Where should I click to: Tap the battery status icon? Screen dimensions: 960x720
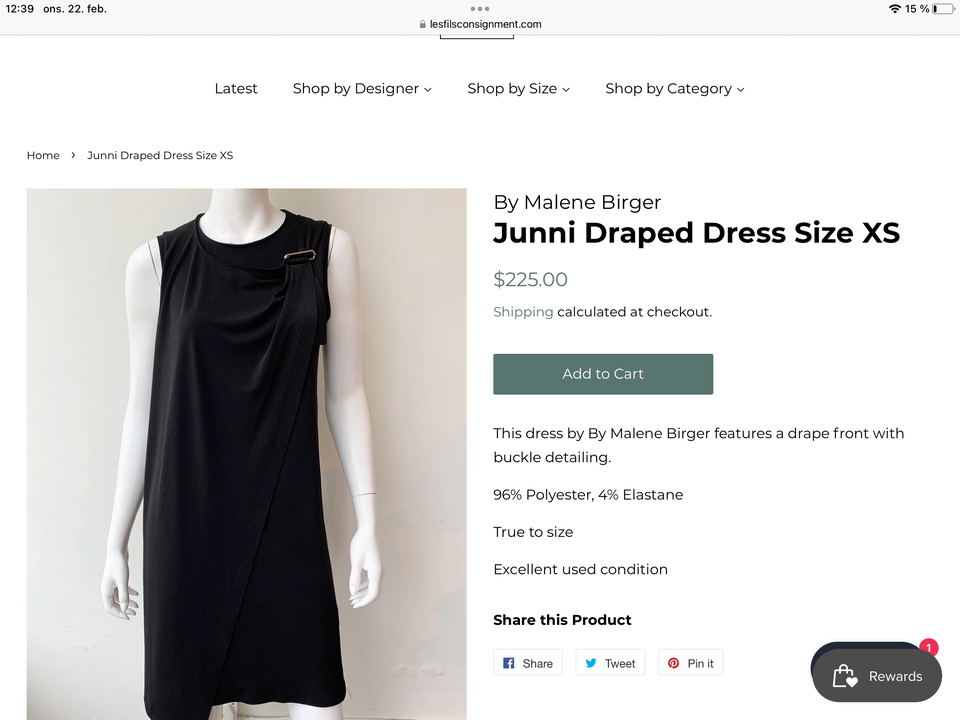point(943,9)
